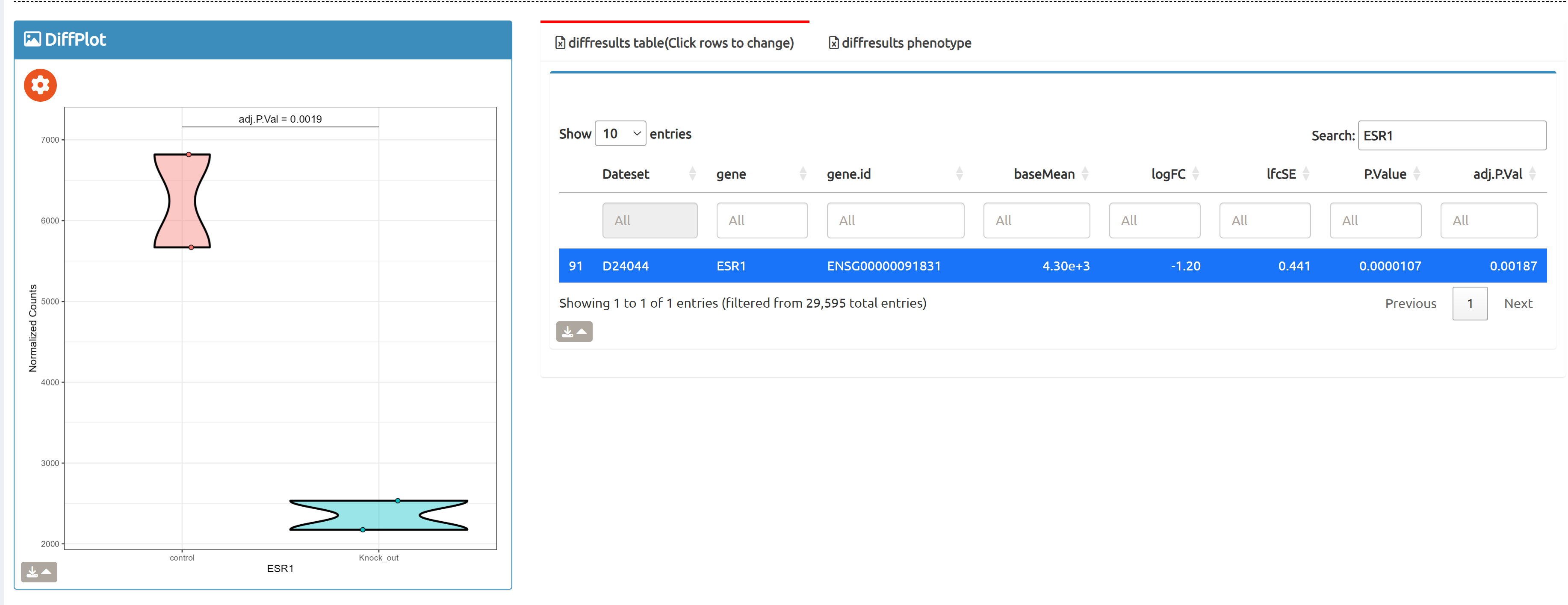
Task: Click the Knock_out x-axis label
Action: (x=378, y=558)
